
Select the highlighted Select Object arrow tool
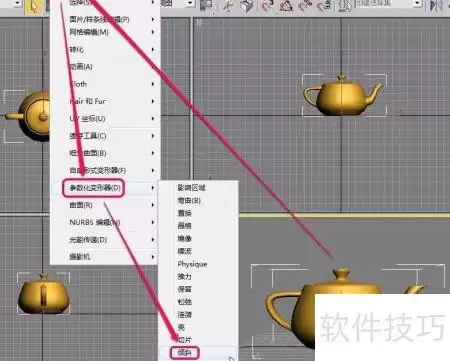pos(33,7)
